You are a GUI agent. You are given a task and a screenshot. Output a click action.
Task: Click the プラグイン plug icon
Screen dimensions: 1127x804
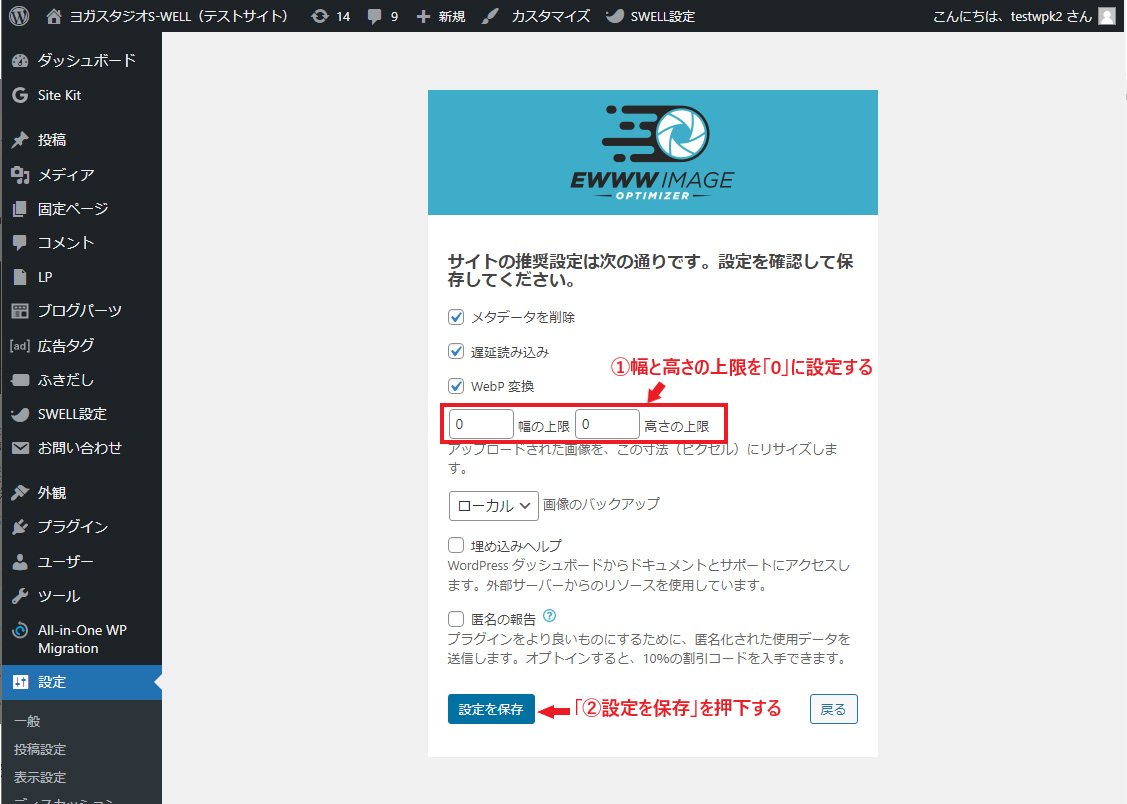20,527
